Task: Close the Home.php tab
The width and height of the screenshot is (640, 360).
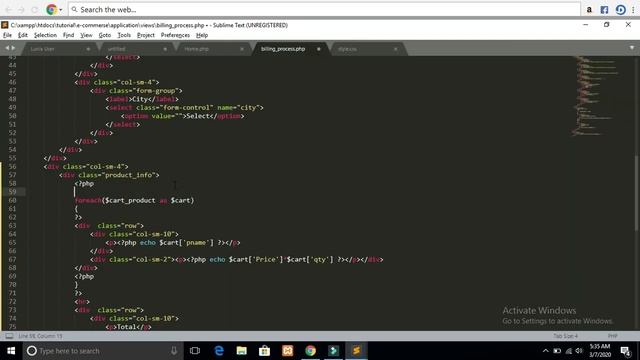Action: 242,49
